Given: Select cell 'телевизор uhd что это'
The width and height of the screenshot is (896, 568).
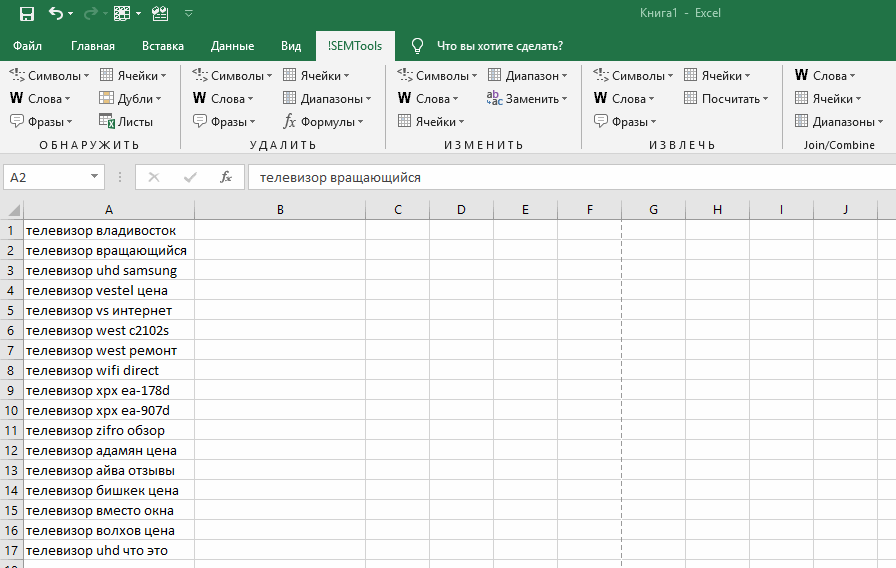Looking at the screenshot, I should (109, 550).
